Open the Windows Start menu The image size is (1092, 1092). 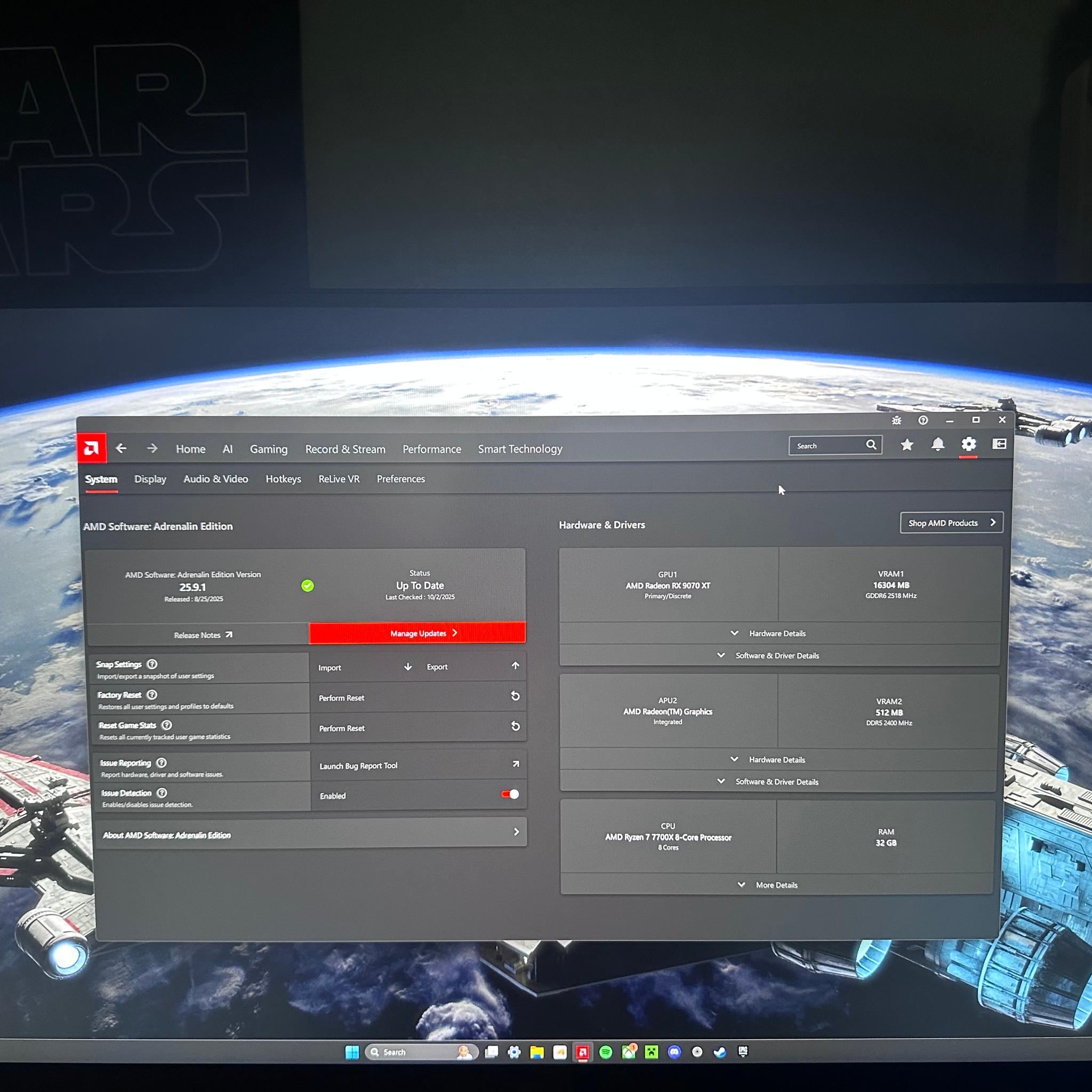[x=351, y=1052]
